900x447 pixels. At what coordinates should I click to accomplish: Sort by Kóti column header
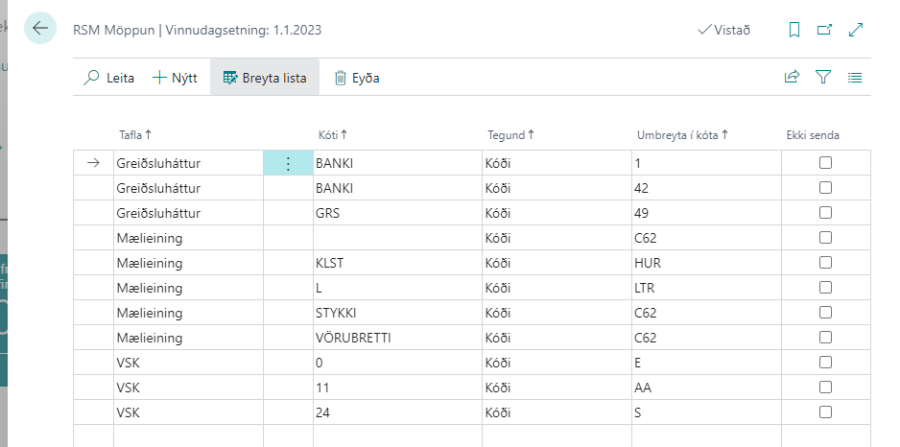coord(331,135)
